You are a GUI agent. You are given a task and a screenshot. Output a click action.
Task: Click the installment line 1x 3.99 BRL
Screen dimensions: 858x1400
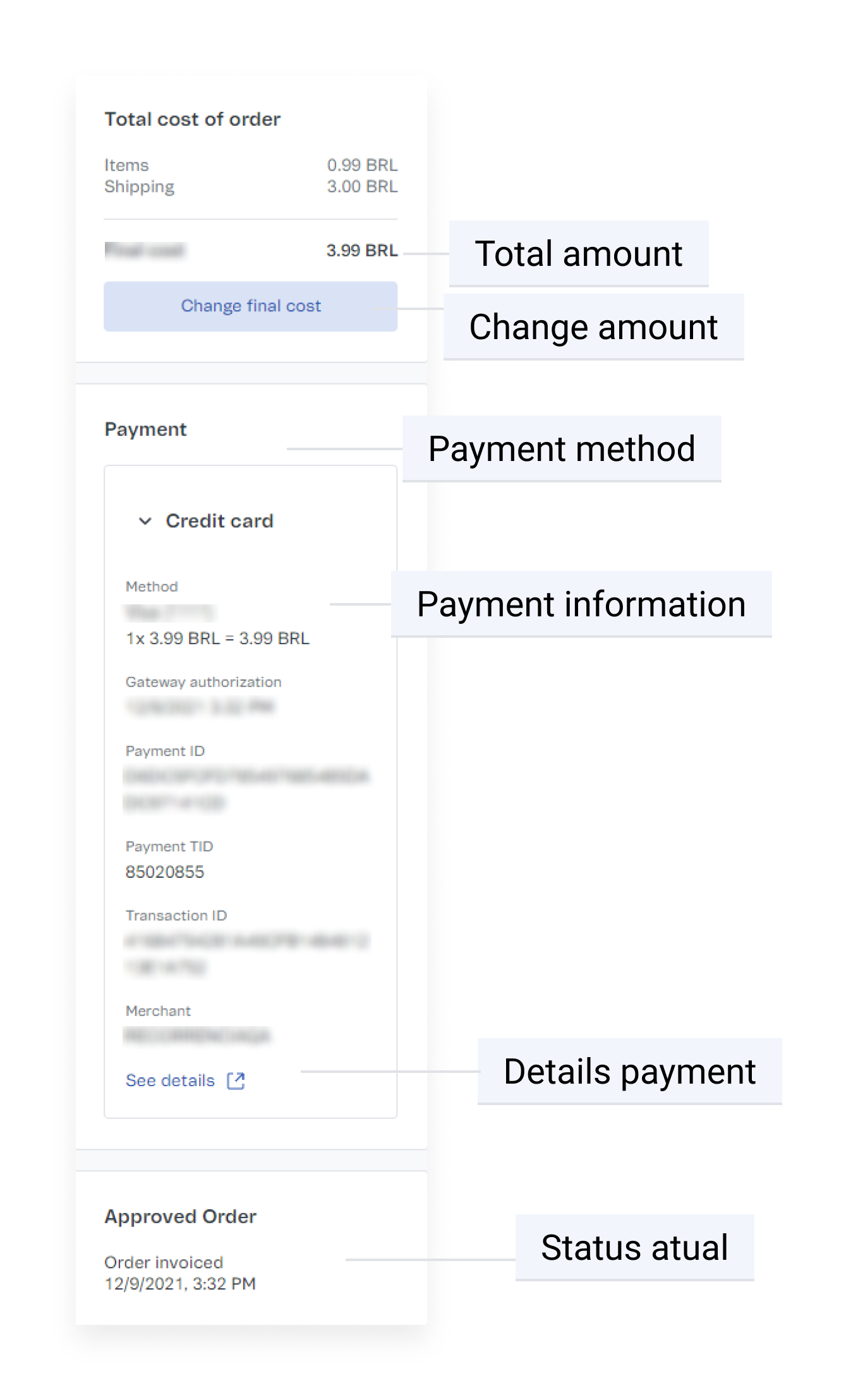click(x=217, y=638)
